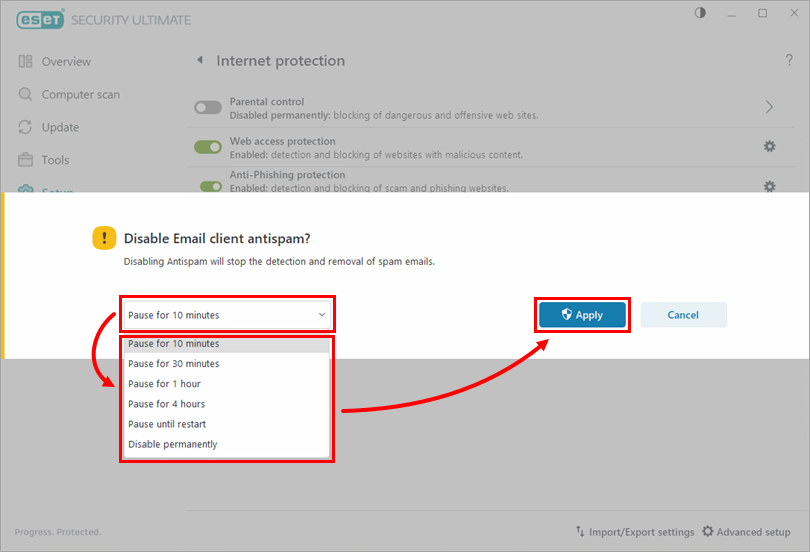This screenshot has width=810, height=552.
Task: Expand Parental control with the chevron
Action: (x=769, y=107)
